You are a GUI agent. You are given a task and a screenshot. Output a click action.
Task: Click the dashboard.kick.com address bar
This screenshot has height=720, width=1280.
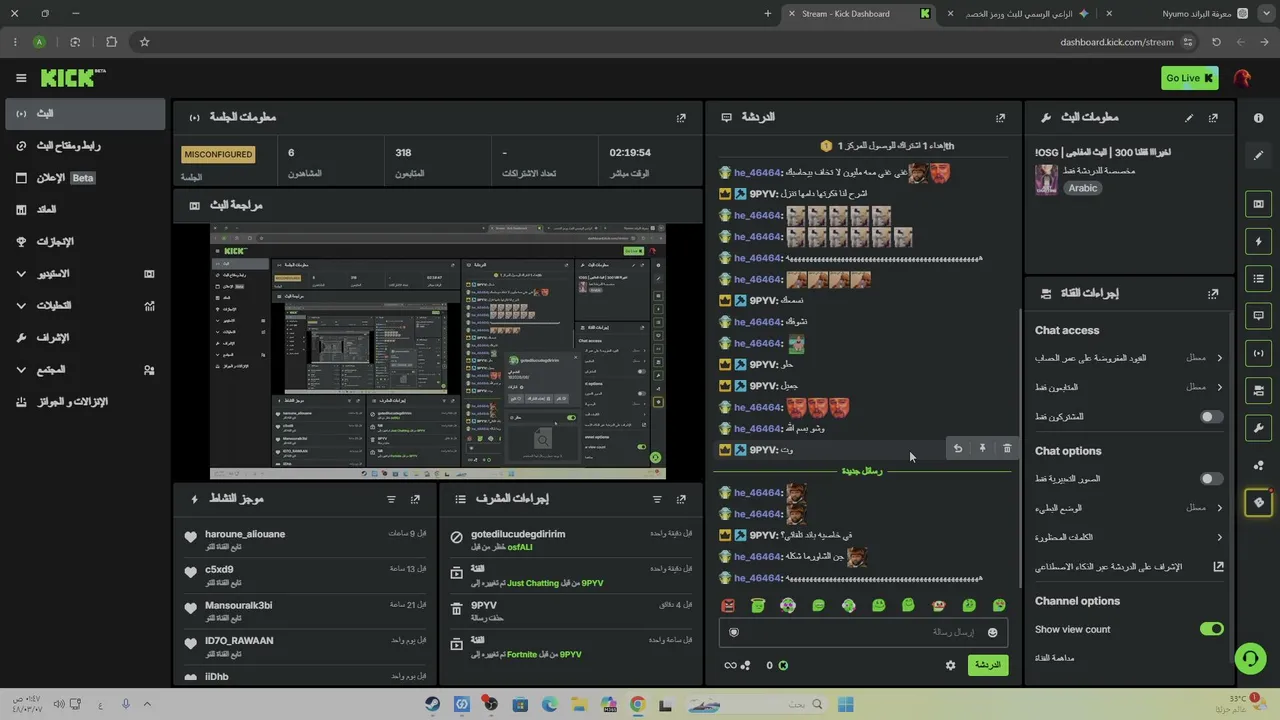click(1117, 42)
